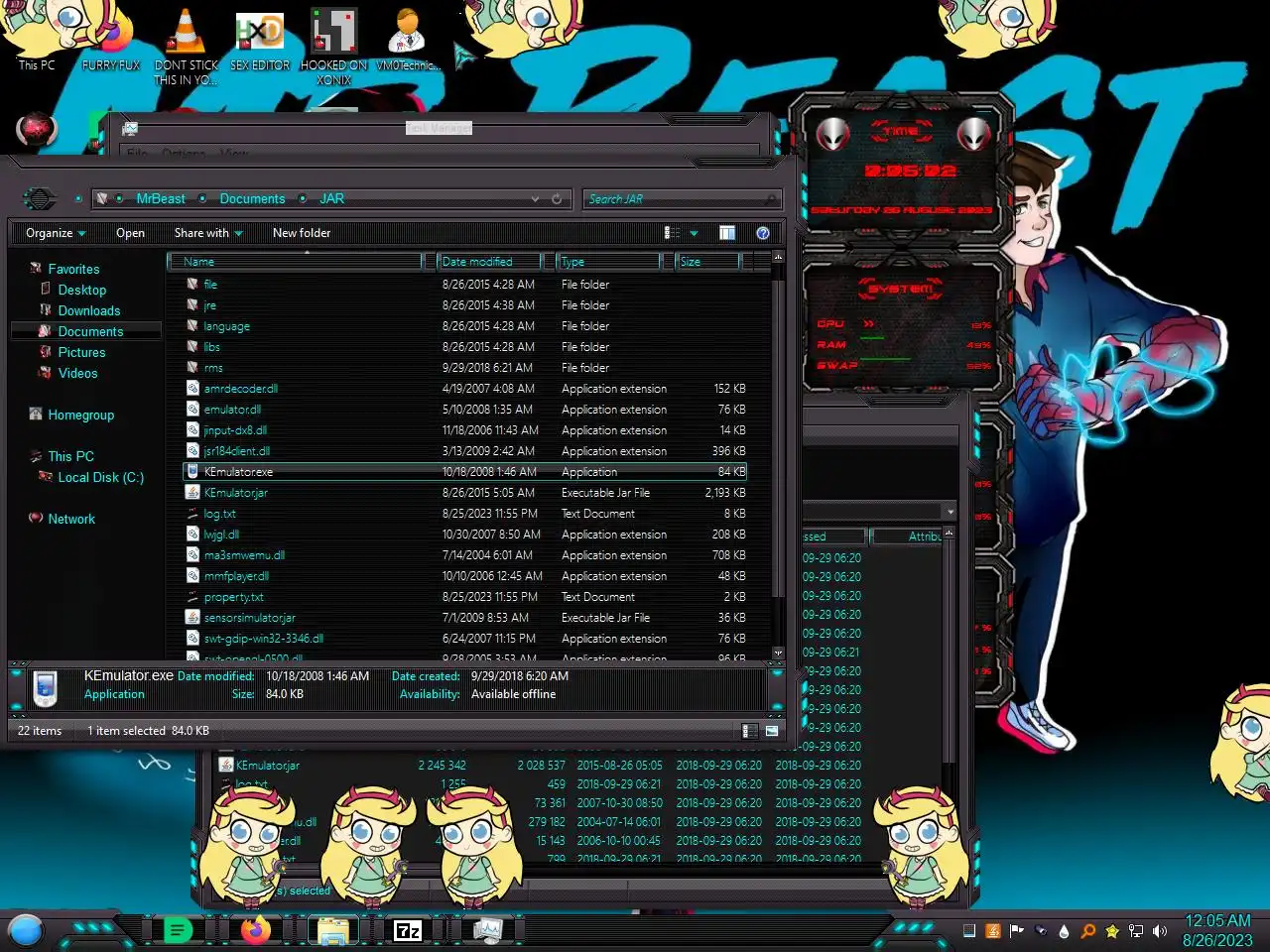
Task: Open the FURRY FUX Firefox desktop shortcut
Action: pyautogui.click(x=110, y=40)
